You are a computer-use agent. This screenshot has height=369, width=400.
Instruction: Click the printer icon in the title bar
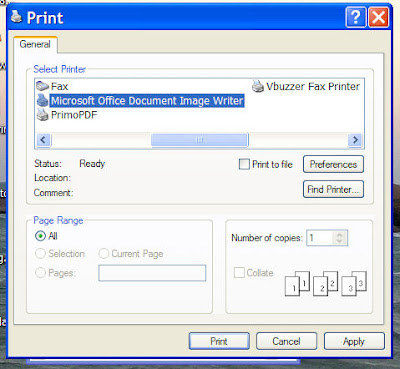[16, 16]
